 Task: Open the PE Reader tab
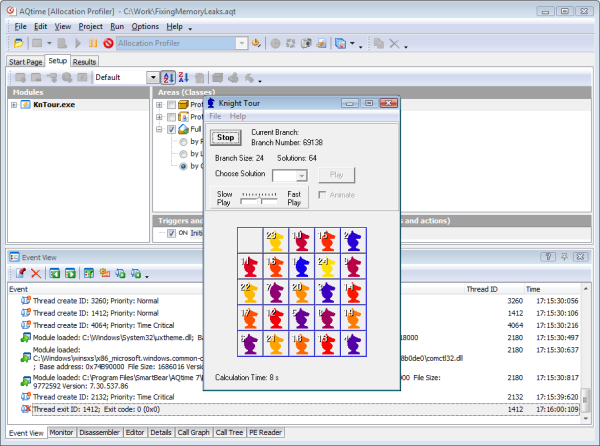tap(265, 432)
